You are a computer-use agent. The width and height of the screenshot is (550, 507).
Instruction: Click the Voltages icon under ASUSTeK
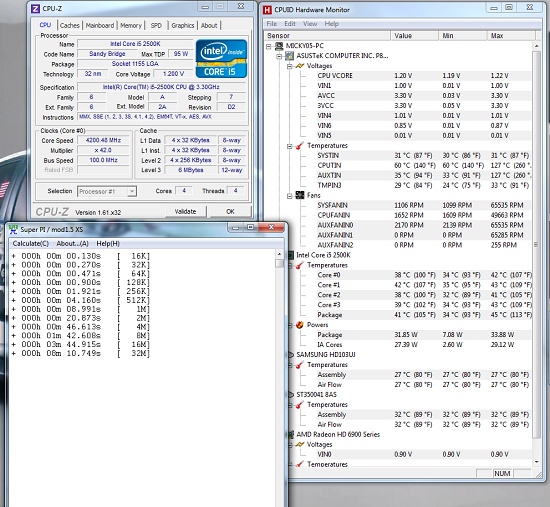point(300,66)
